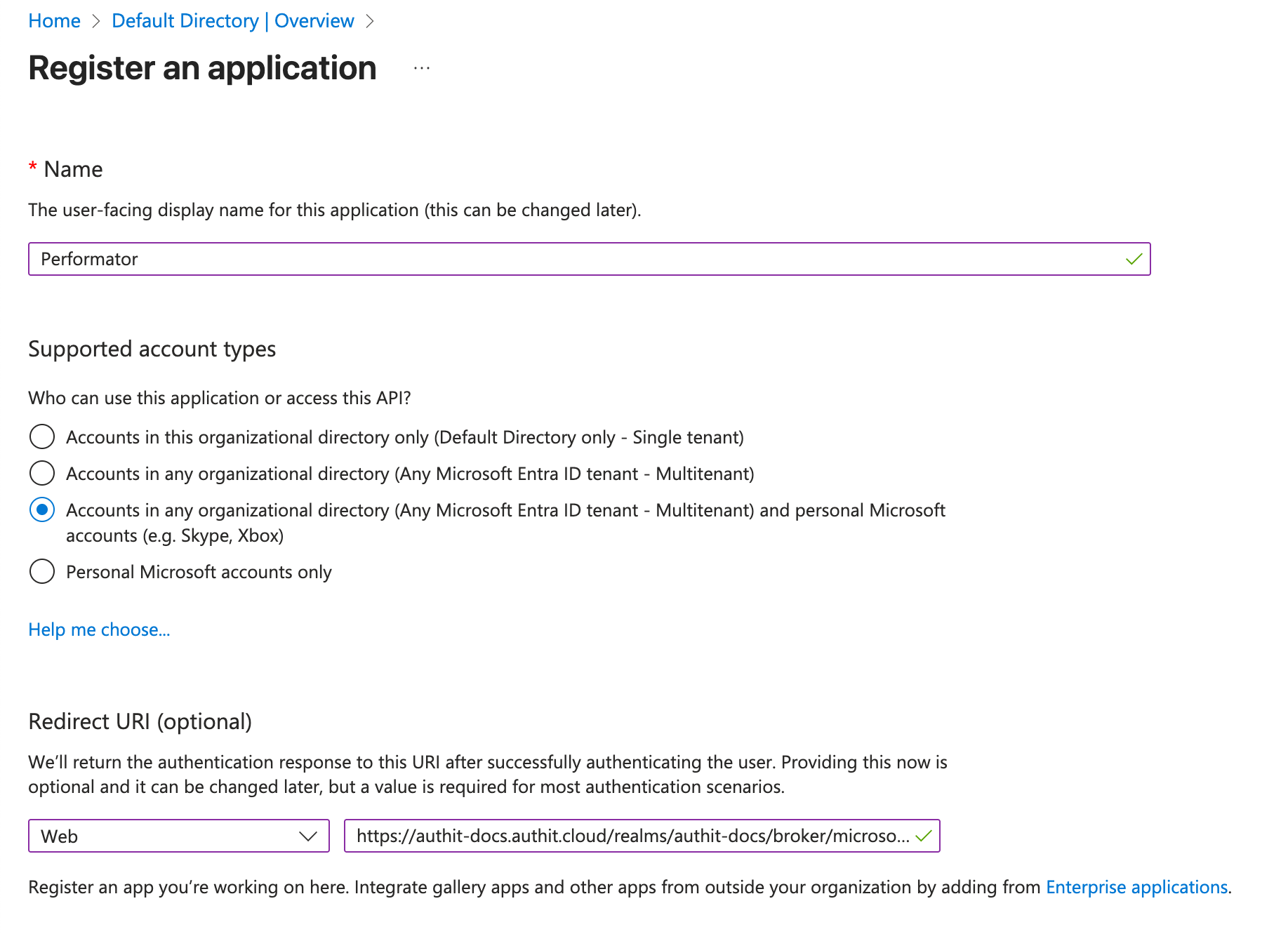Select the "Web" label in the platform dropdown
1288x934 pixels.
(58, 836)
